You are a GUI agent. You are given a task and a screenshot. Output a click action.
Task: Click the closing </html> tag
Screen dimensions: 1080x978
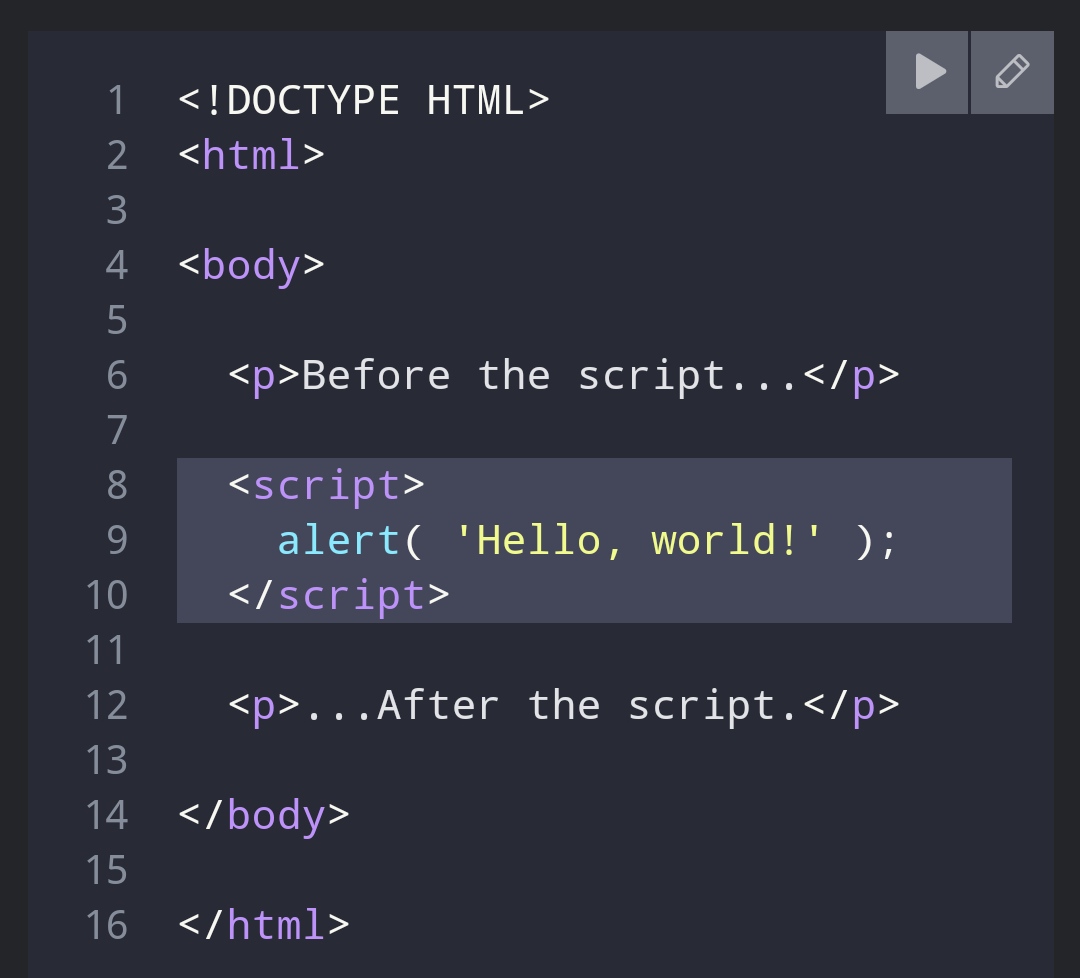[x=263, y=925]
